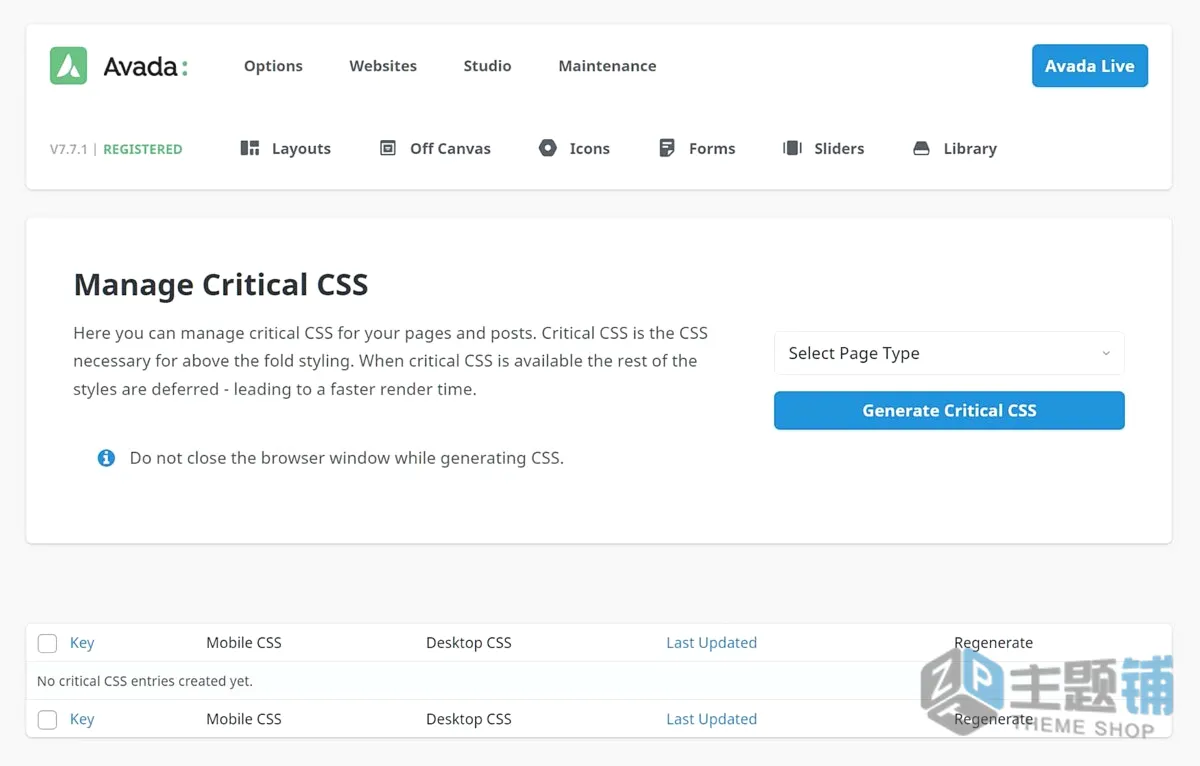The image size is (1200, 766).
Task: Sort by Key in table footer
Action: click(82, 719)
